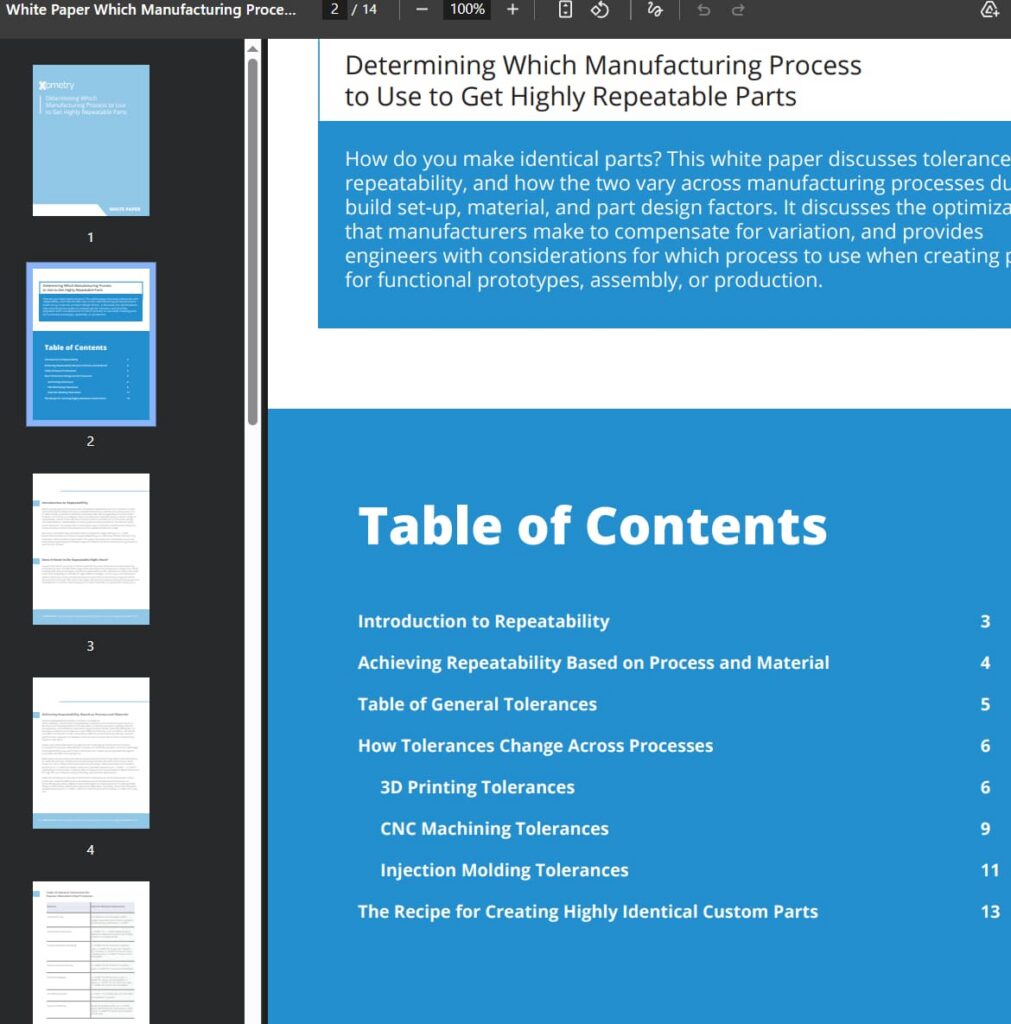Click page number 13 in the contents
This screenshot has height=1024, width=1011.
click(x=990, y=912)
